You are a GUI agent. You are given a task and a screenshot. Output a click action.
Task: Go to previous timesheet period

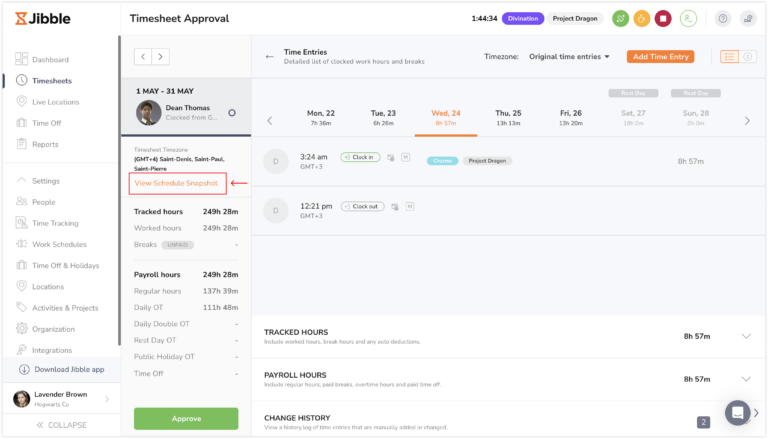(x=143, y=57)
